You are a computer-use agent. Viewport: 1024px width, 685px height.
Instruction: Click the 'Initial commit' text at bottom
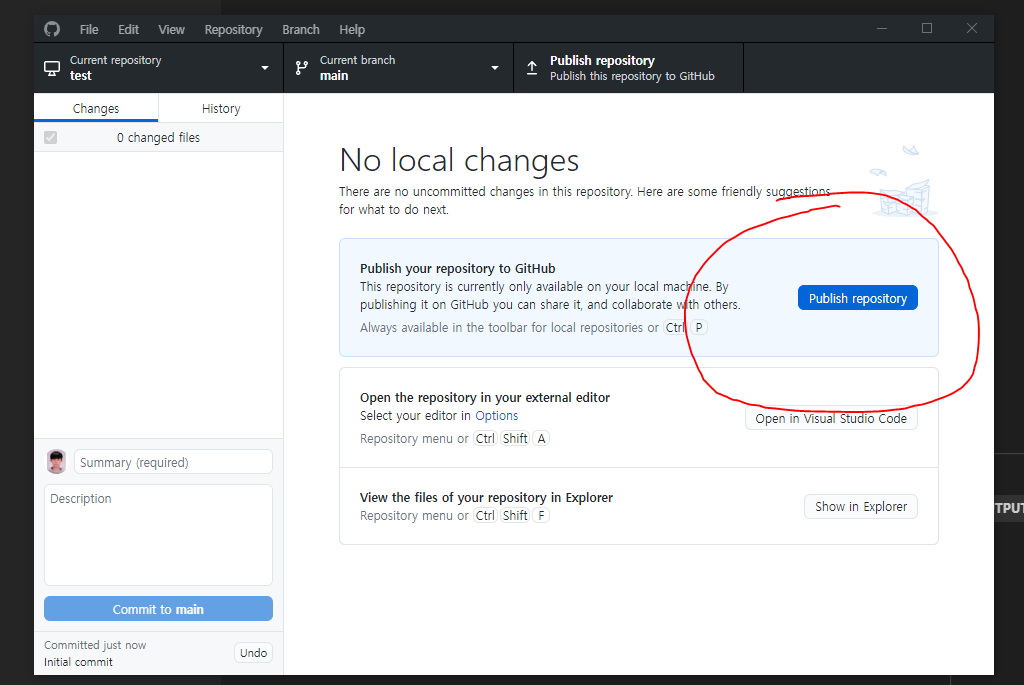click(x=78, y=662)
